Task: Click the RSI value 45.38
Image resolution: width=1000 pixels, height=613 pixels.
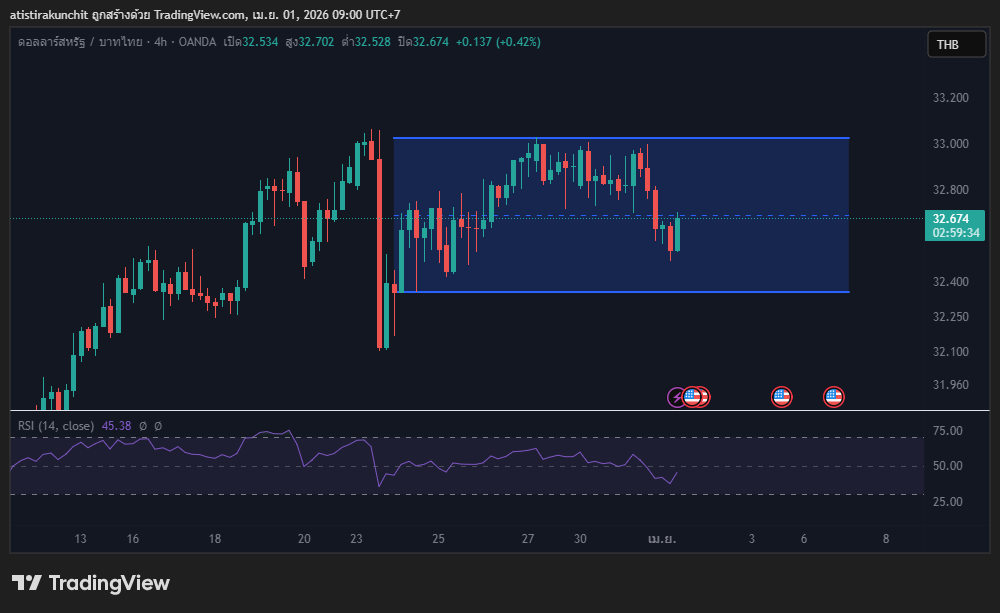Action: pos(117,426)
